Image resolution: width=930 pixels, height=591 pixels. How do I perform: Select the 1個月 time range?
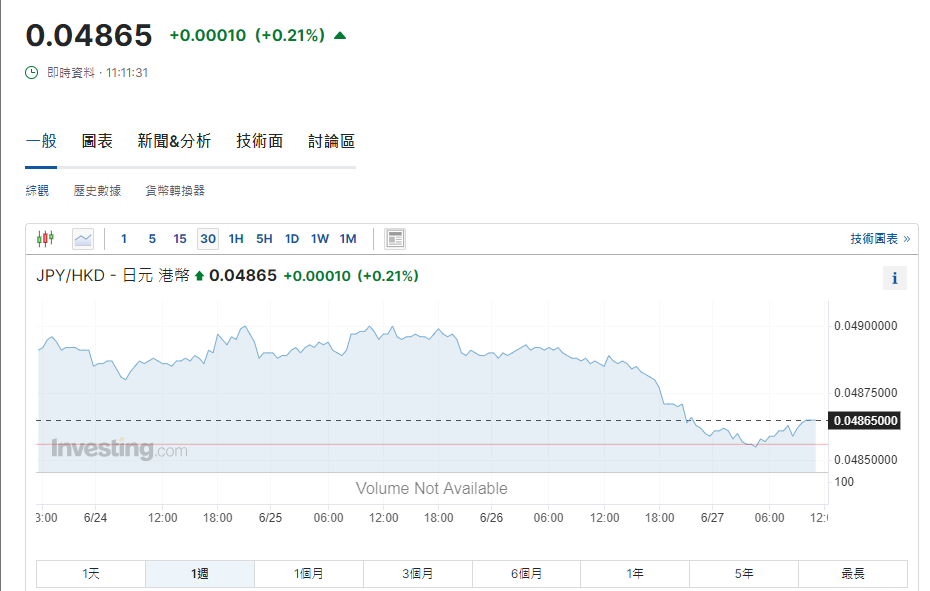click(309, 574)
